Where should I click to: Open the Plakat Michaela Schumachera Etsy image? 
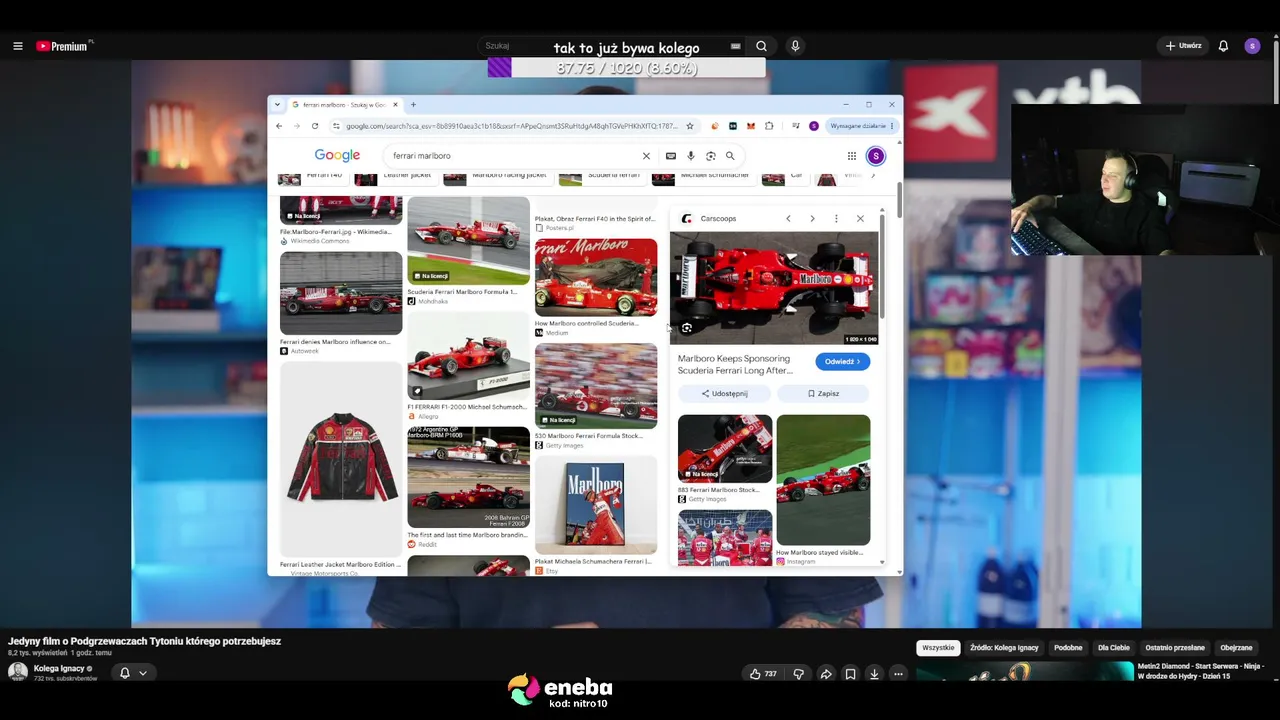(x=596, y=506)
